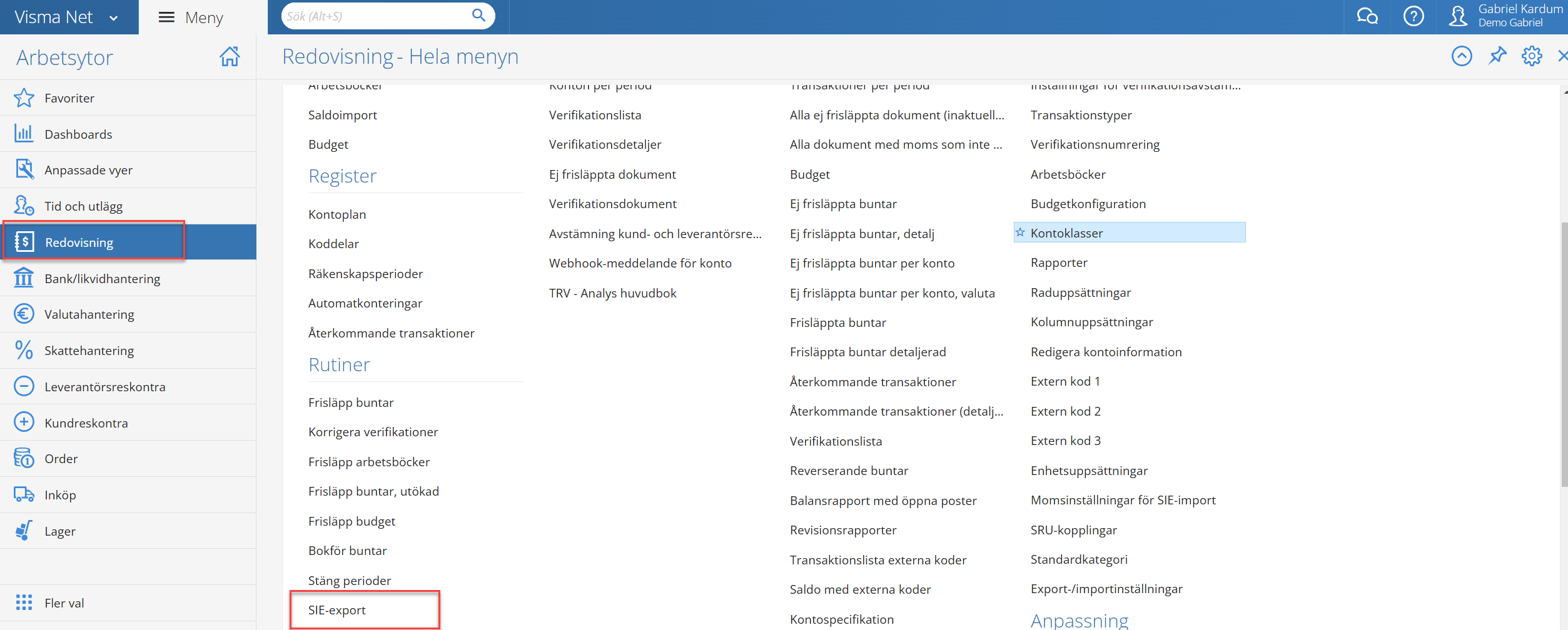Expand the Visma Net dropdown
Viewport: 1568px width, 630px height.
click(114, 18)
